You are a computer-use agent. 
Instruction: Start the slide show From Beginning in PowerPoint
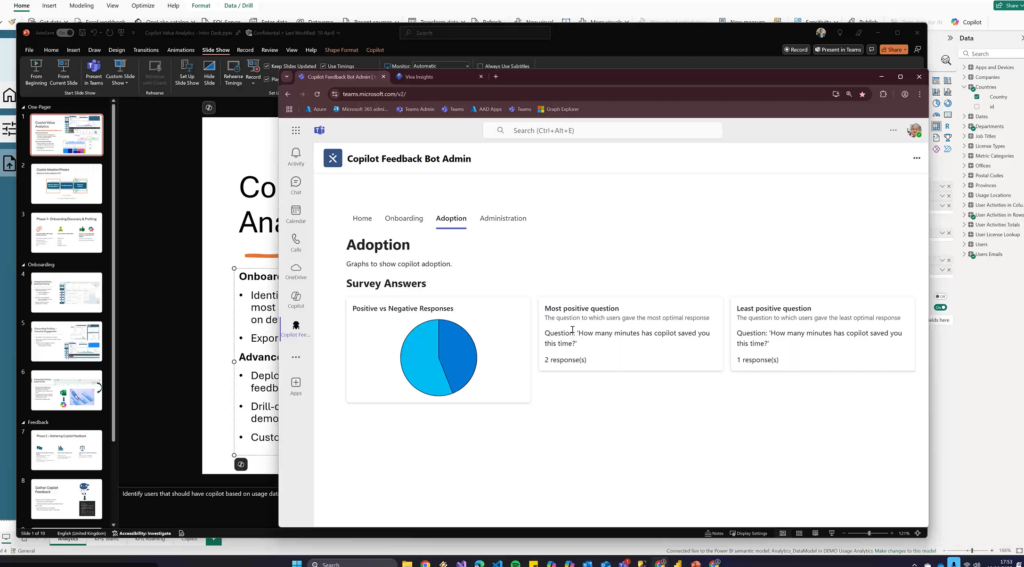[x=36, y=73]
